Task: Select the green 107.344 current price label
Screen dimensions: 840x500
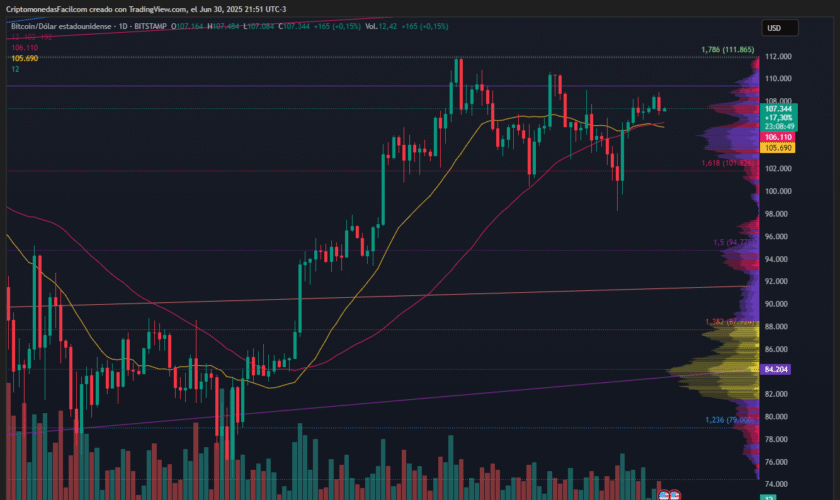Action: click(778, 117)
